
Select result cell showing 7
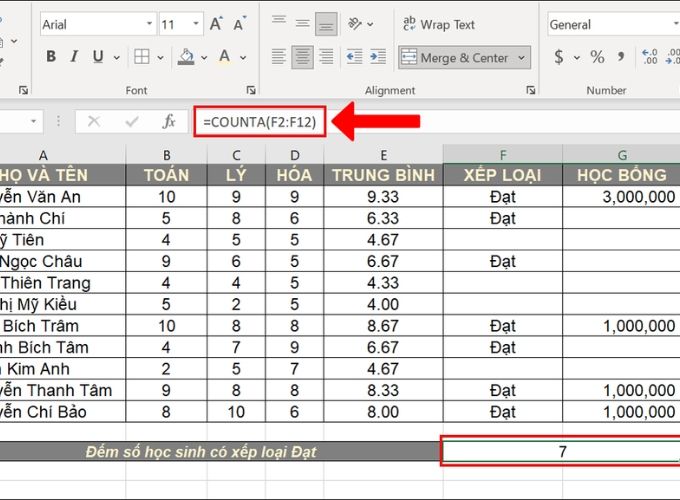562,451
